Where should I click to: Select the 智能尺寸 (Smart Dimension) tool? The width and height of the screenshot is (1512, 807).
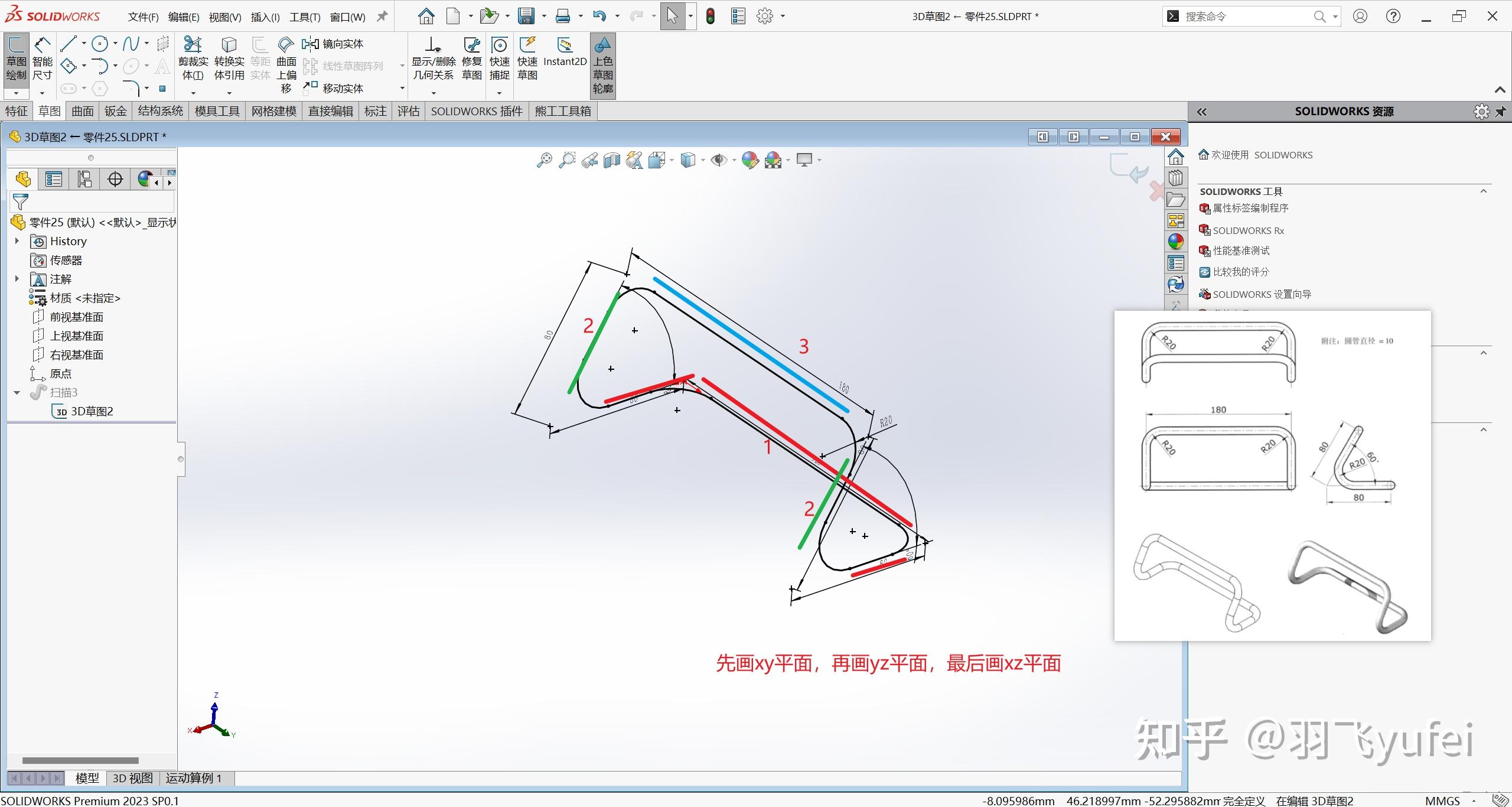[41, 58]
